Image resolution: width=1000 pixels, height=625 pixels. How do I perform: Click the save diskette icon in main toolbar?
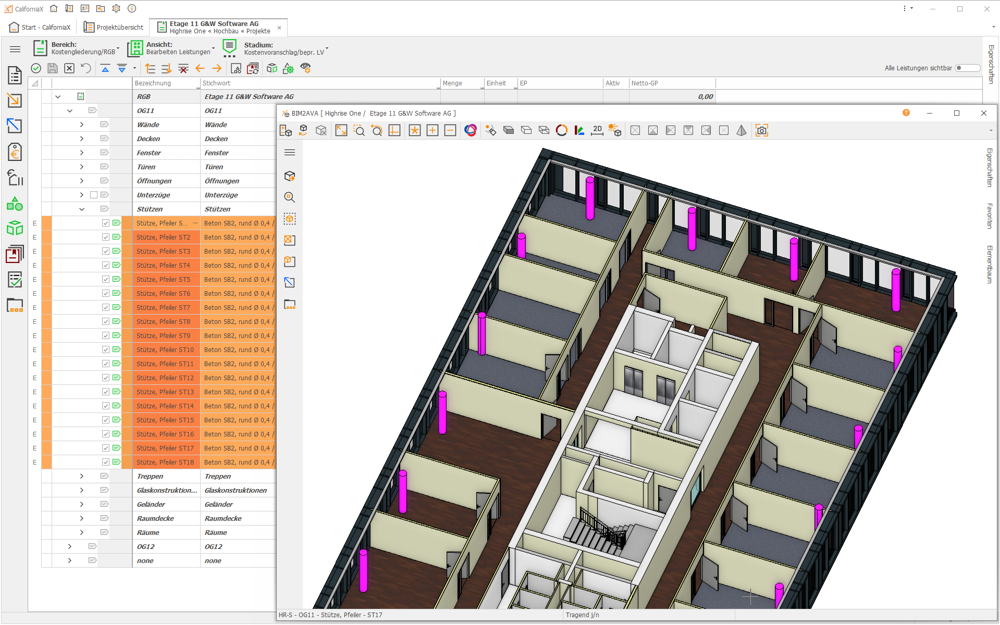(x=52, y=69)
